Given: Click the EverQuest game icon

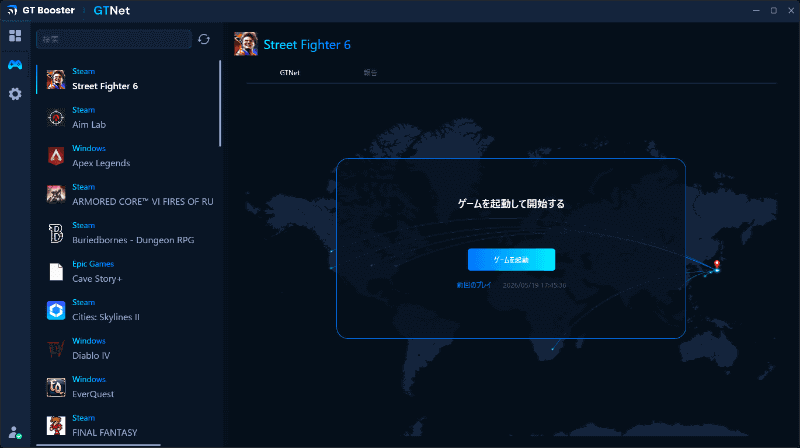Looking at the screenshot, I should point(56,387).
